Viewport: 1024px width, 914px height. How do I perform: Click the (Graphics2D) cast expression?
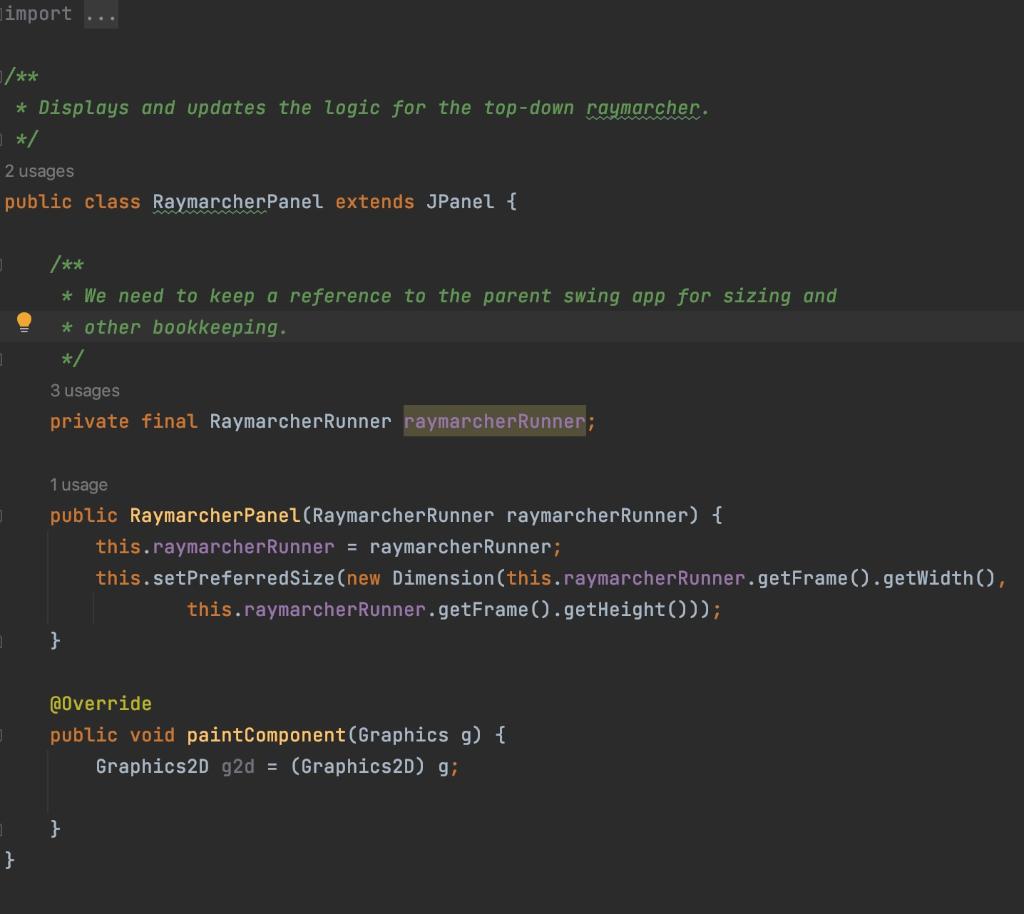pyautogui.click(x=358, y=766)
